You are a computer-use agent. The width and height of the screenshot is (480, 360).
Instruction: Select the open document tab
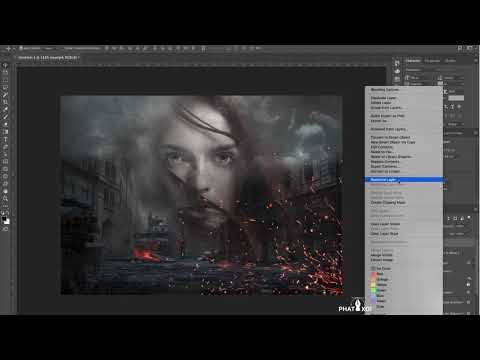click(48, 58)
